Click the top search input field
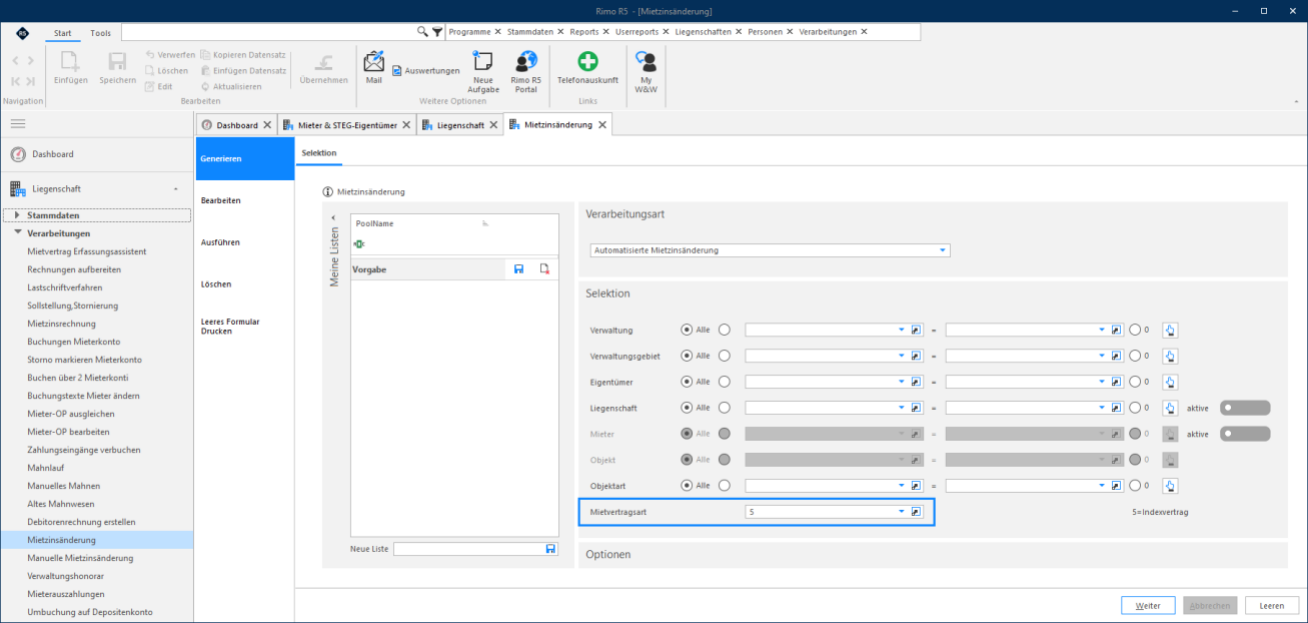 coord(268,32)
